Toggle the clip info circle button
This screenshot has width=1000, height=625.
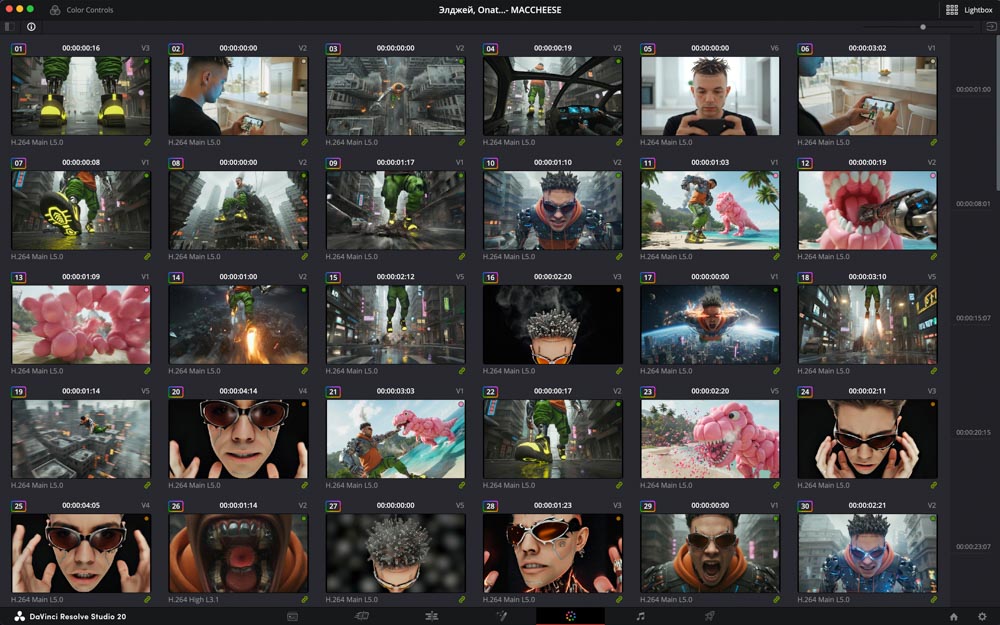point(31,27)
